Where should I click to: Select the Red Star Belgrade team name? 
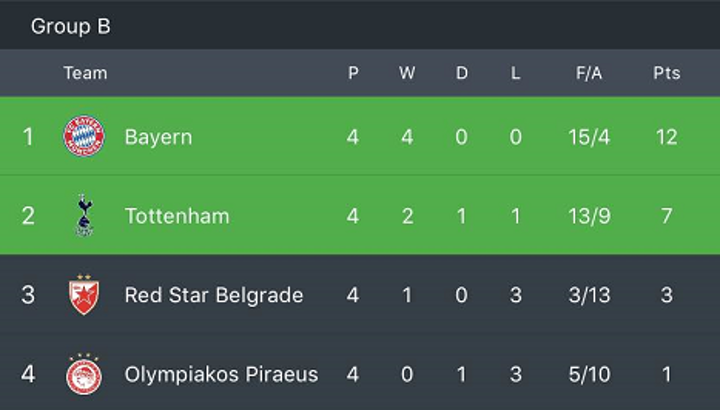pyautogui.click(x=214, y=295)
